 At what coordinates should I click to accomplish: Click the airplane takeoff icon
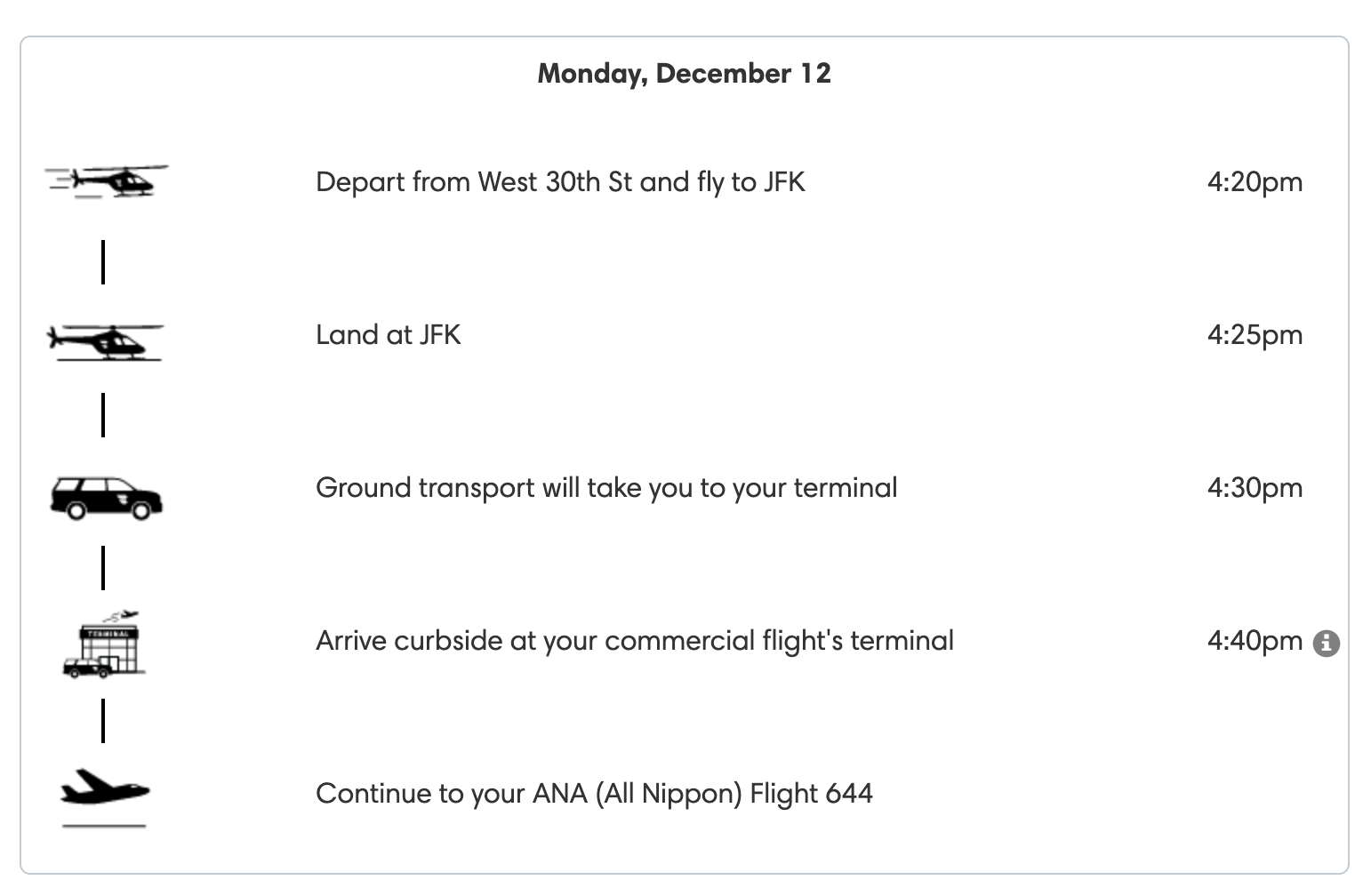pyautogui.click(x=104, y=798)
